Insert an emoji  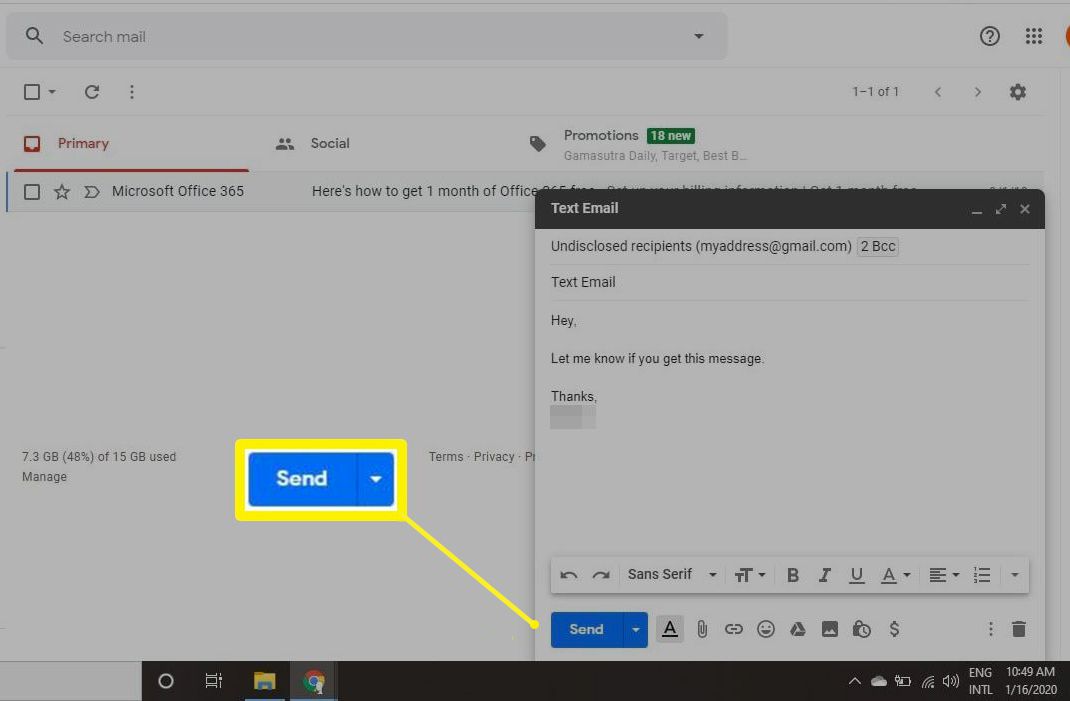(766, 629)
